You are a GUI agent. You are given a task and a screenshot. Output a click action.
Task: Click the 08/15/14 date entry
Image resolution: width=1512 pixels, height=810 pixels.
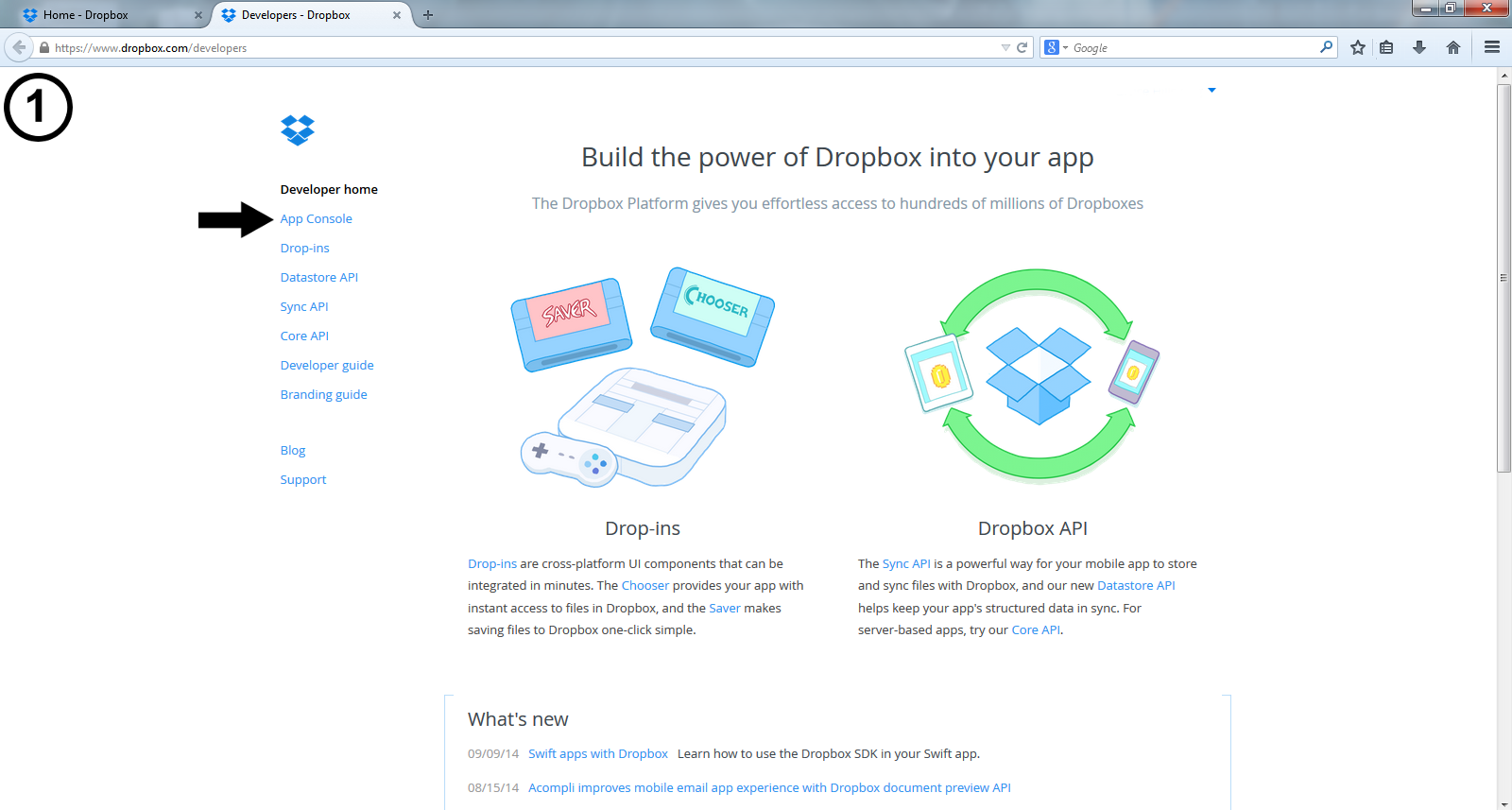point(493,787)
